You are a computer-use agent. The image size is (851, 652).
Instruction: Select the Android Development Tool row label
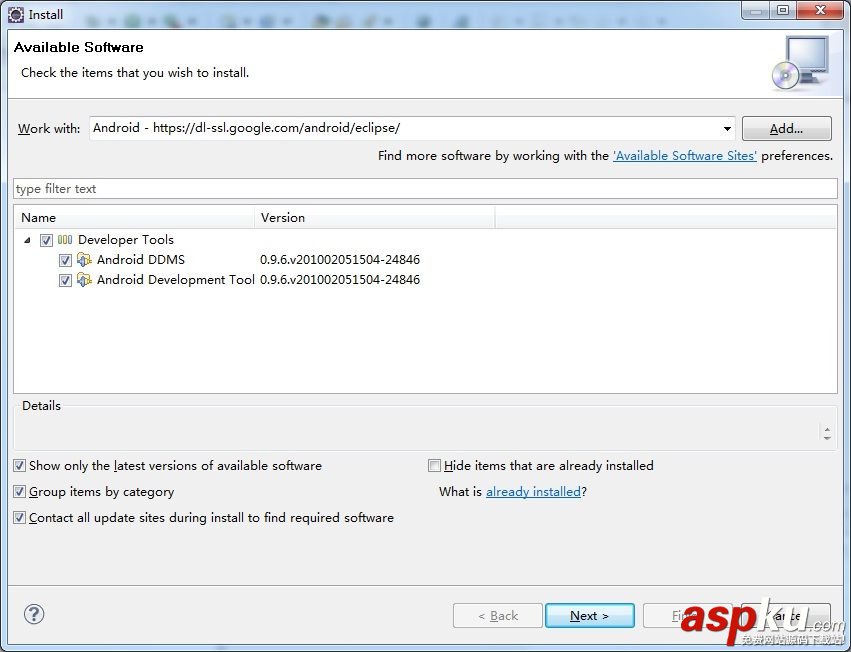coord(175,280)
